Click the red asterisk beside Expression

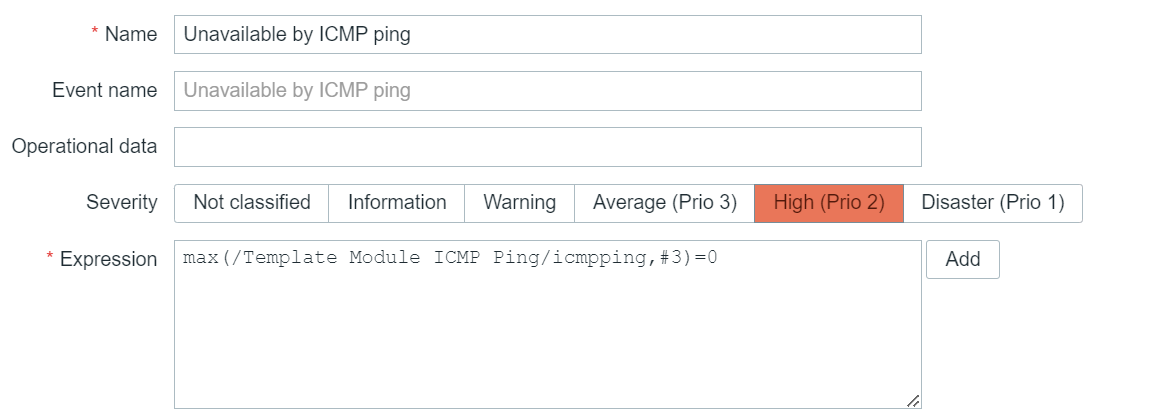coord(50,259)
